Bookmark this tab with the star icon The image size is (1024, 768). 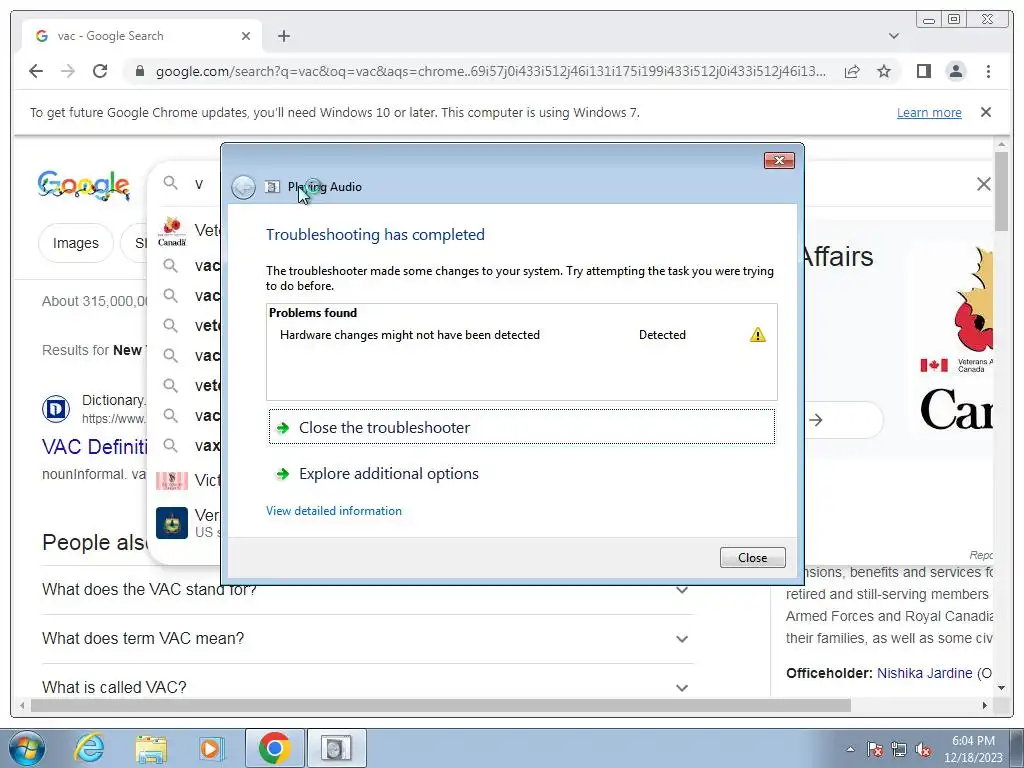point(884,71)
